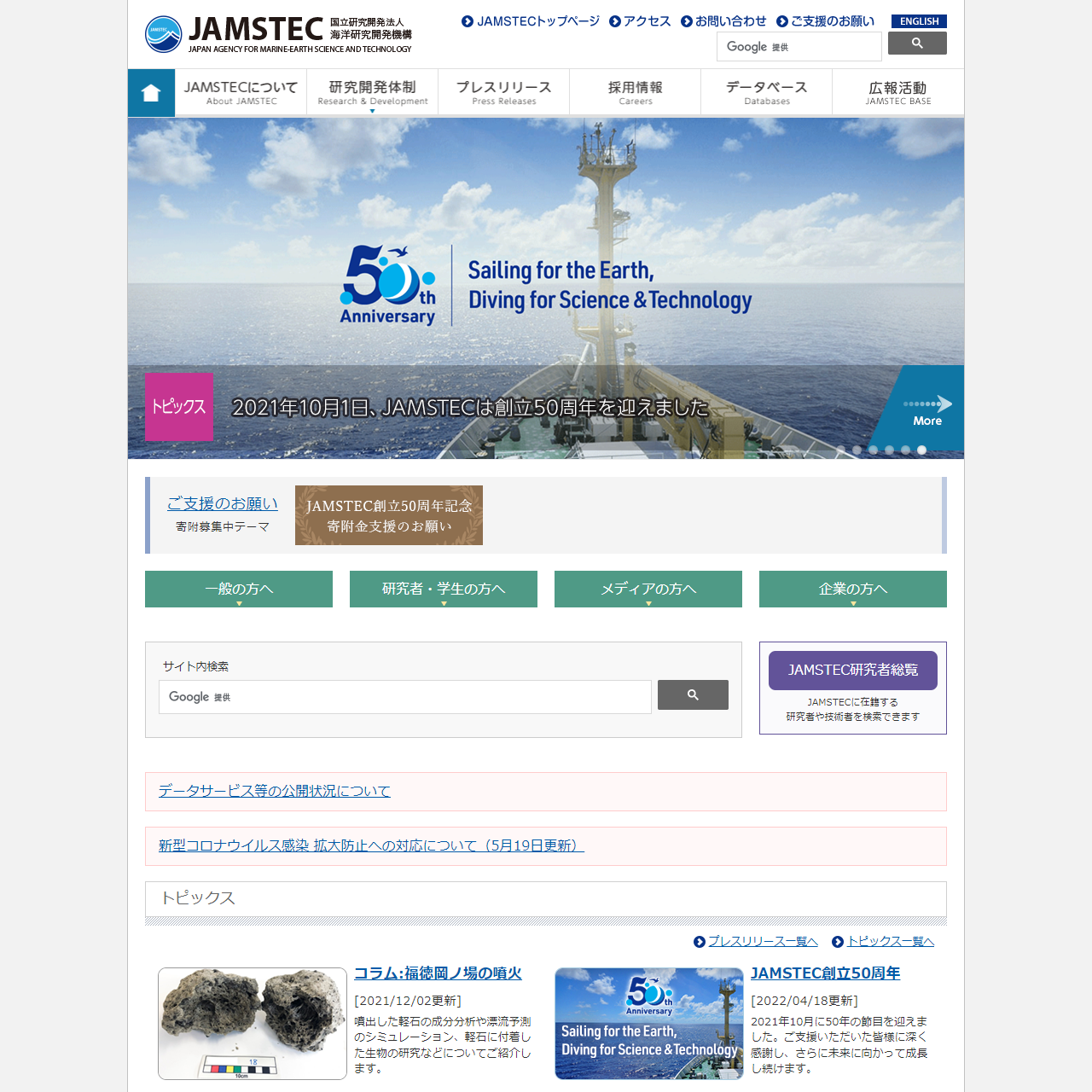Open ご支援のお願い link in the donation box
Viewport: 1092px width, 1092px height.
point(223,503)
